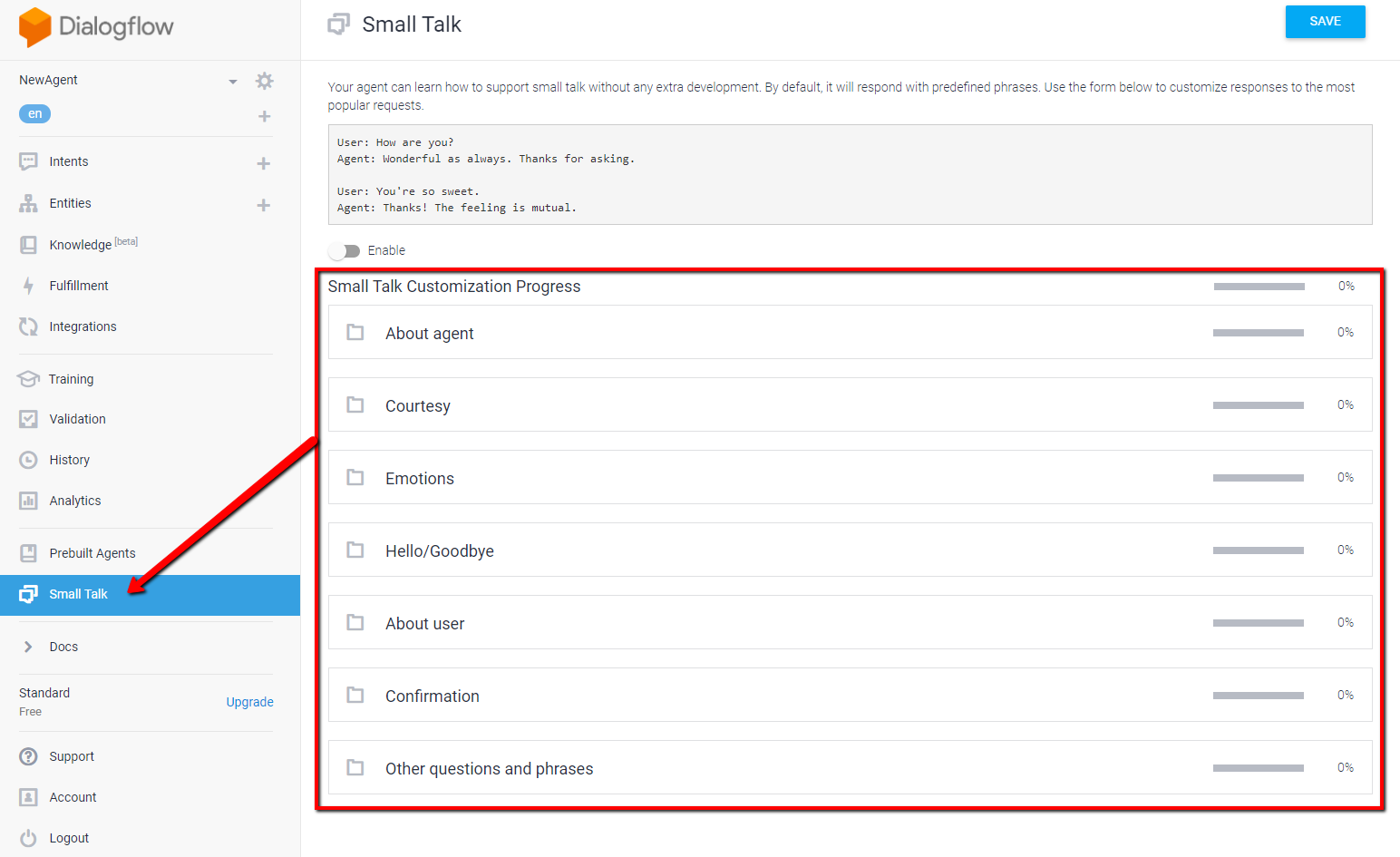Log out via Logout link
This screenshot has width=1400, height=857.
69,838
